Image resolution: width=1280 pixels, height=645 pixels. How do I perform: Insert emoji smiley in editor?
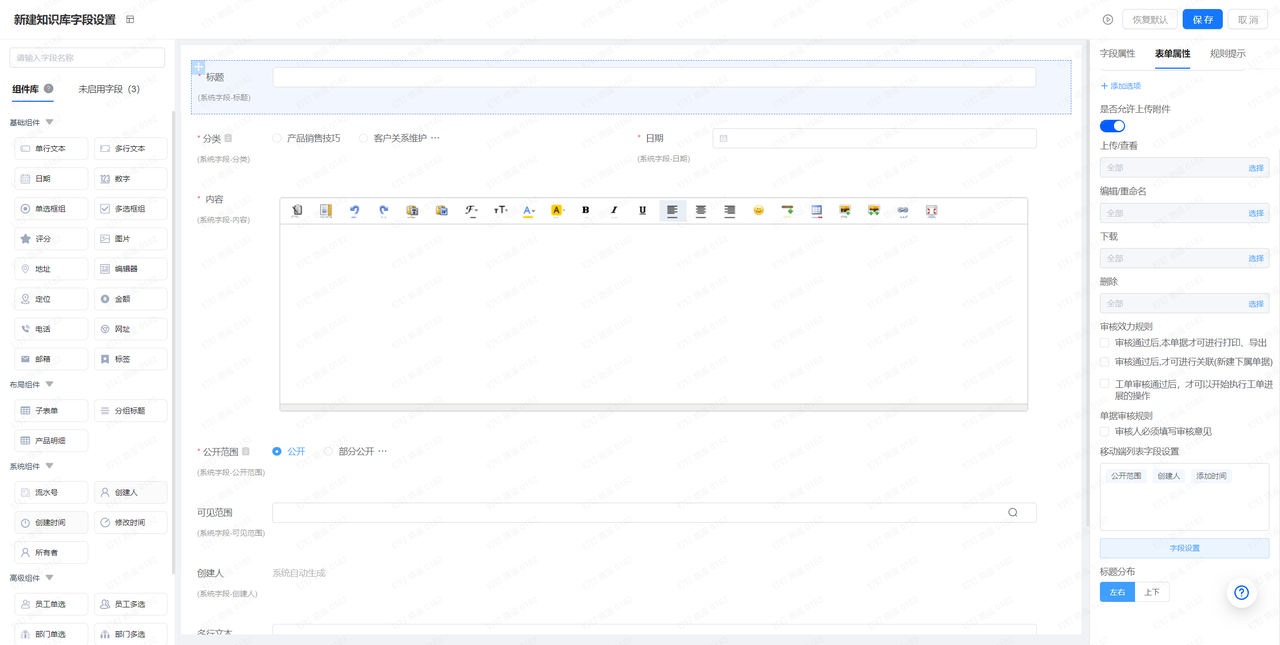759,210
